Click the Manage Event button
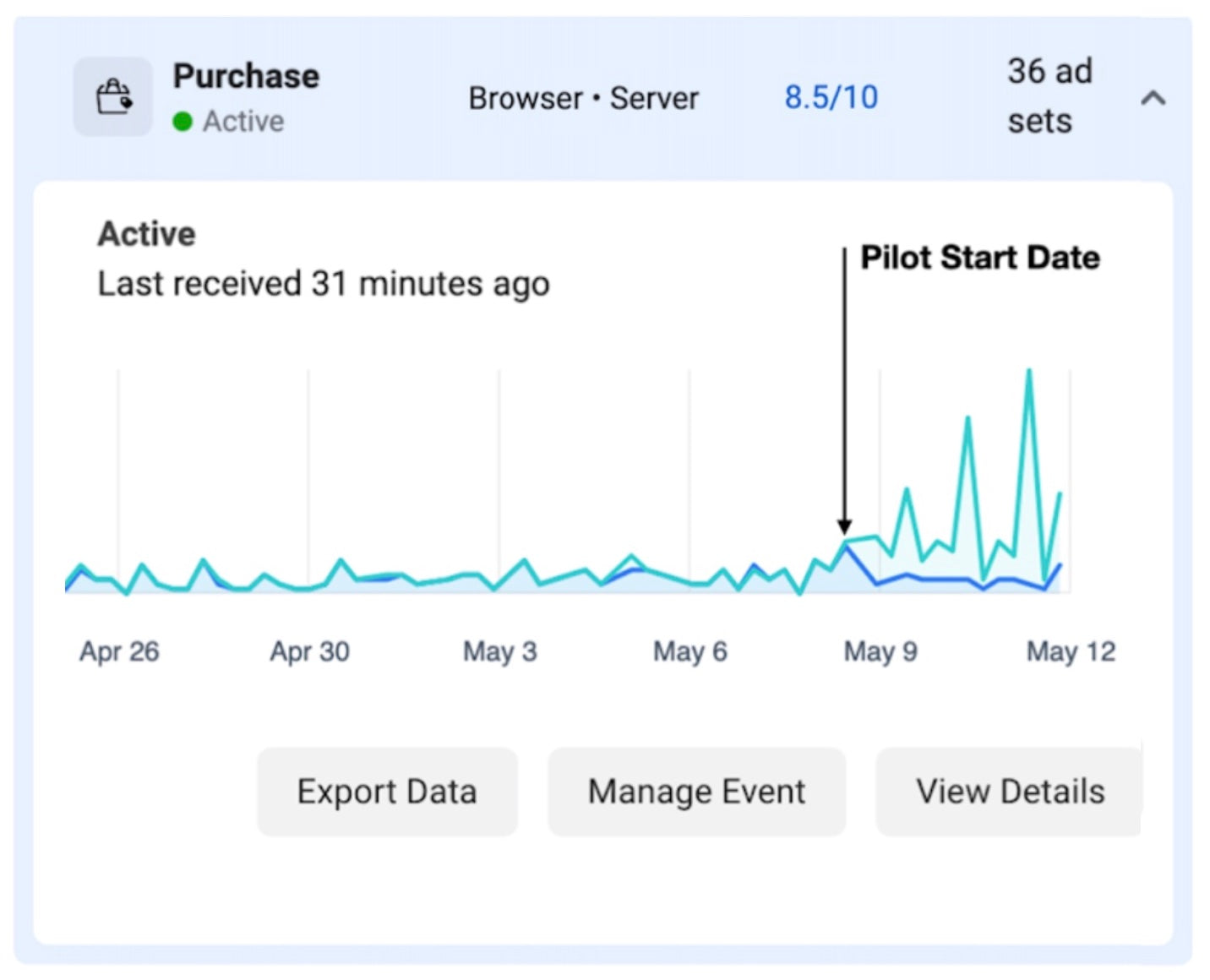Image resolution: width=1210 pixels, height=980 pixels. click(x=696, y=792)
